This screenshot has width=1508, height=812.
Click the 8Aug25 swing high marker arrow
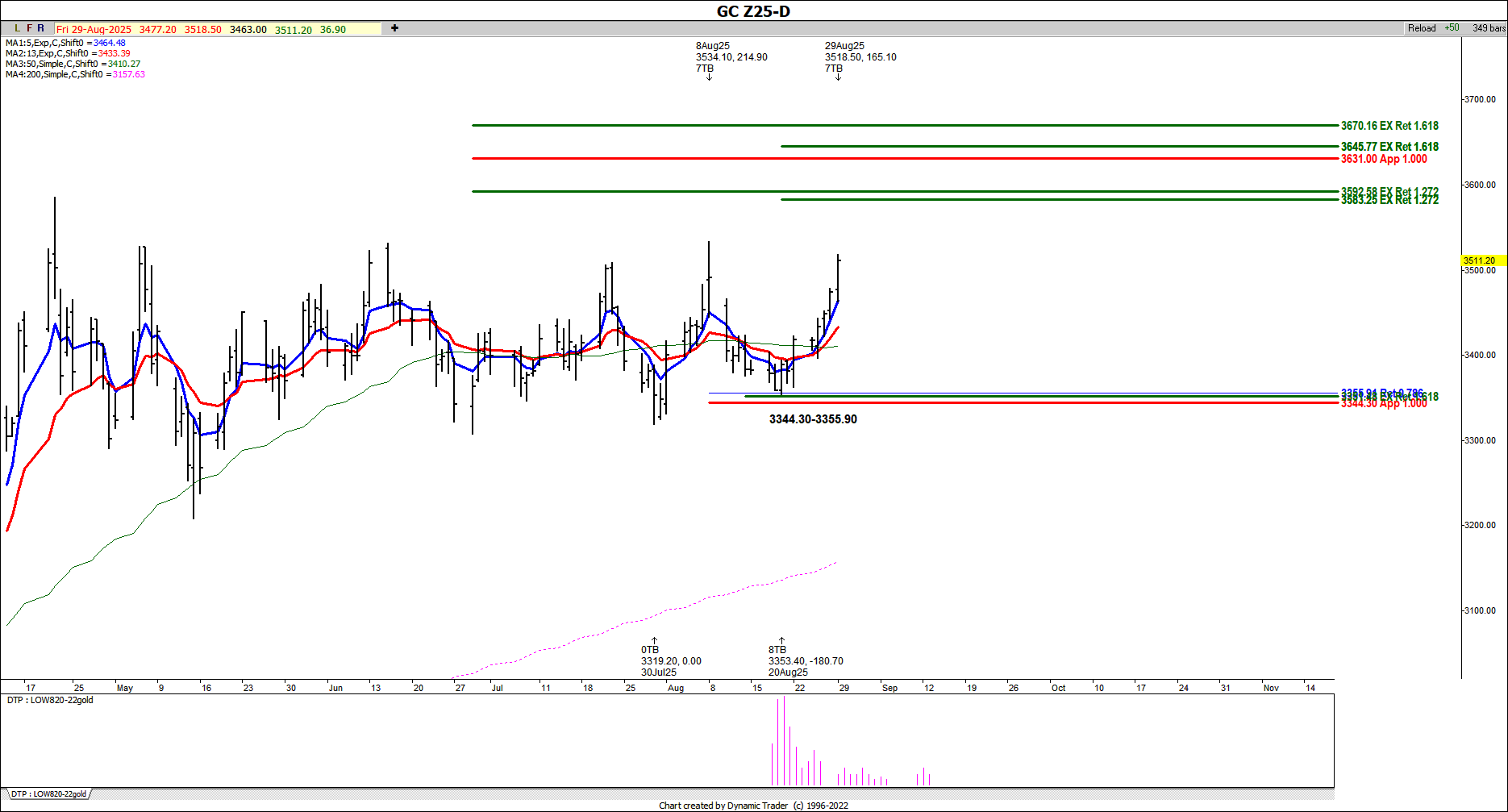point(710,77)
